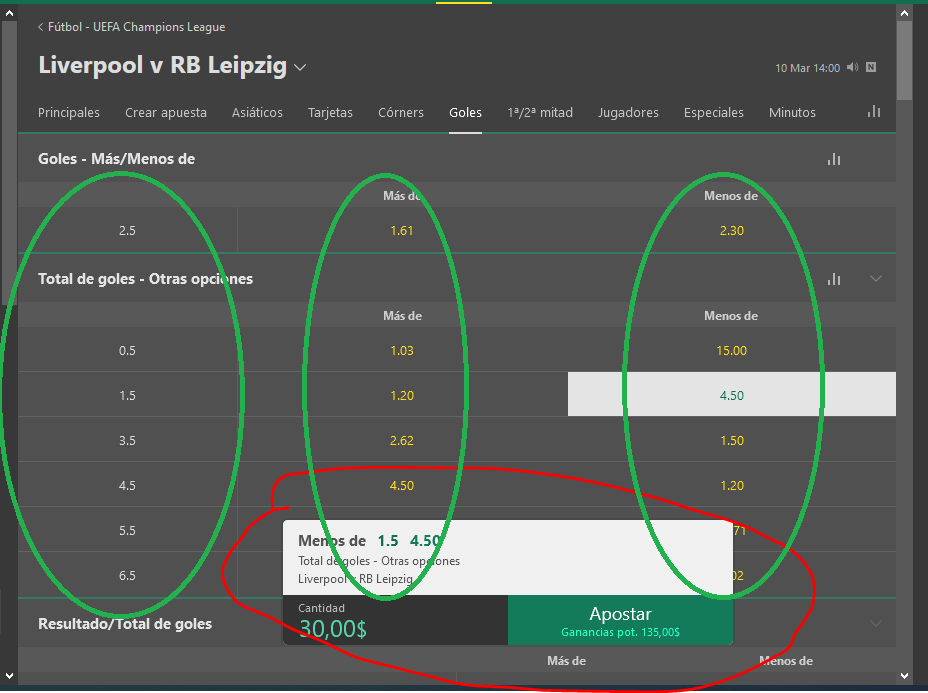This screenshot has height=693, width=928.
Task: Switch to the Córners tab
Action: pyautogui.click(x=401, y=112)
